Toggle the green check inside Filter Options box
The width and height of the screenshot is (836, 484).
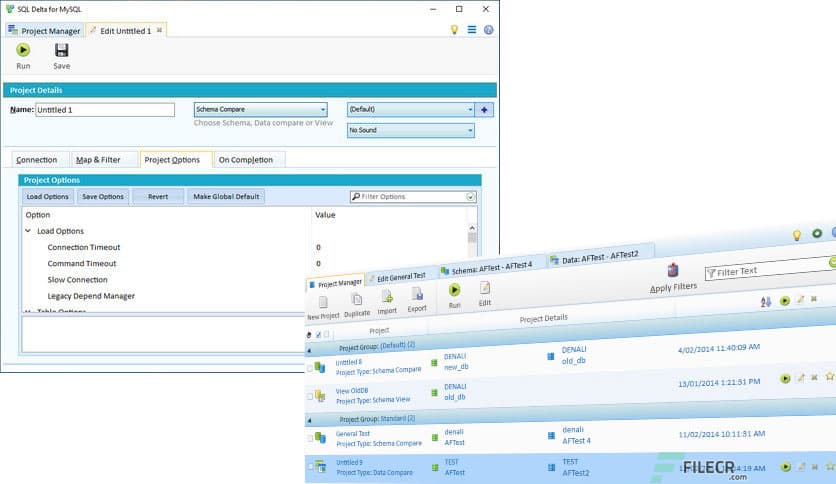[x=470, y=197]
